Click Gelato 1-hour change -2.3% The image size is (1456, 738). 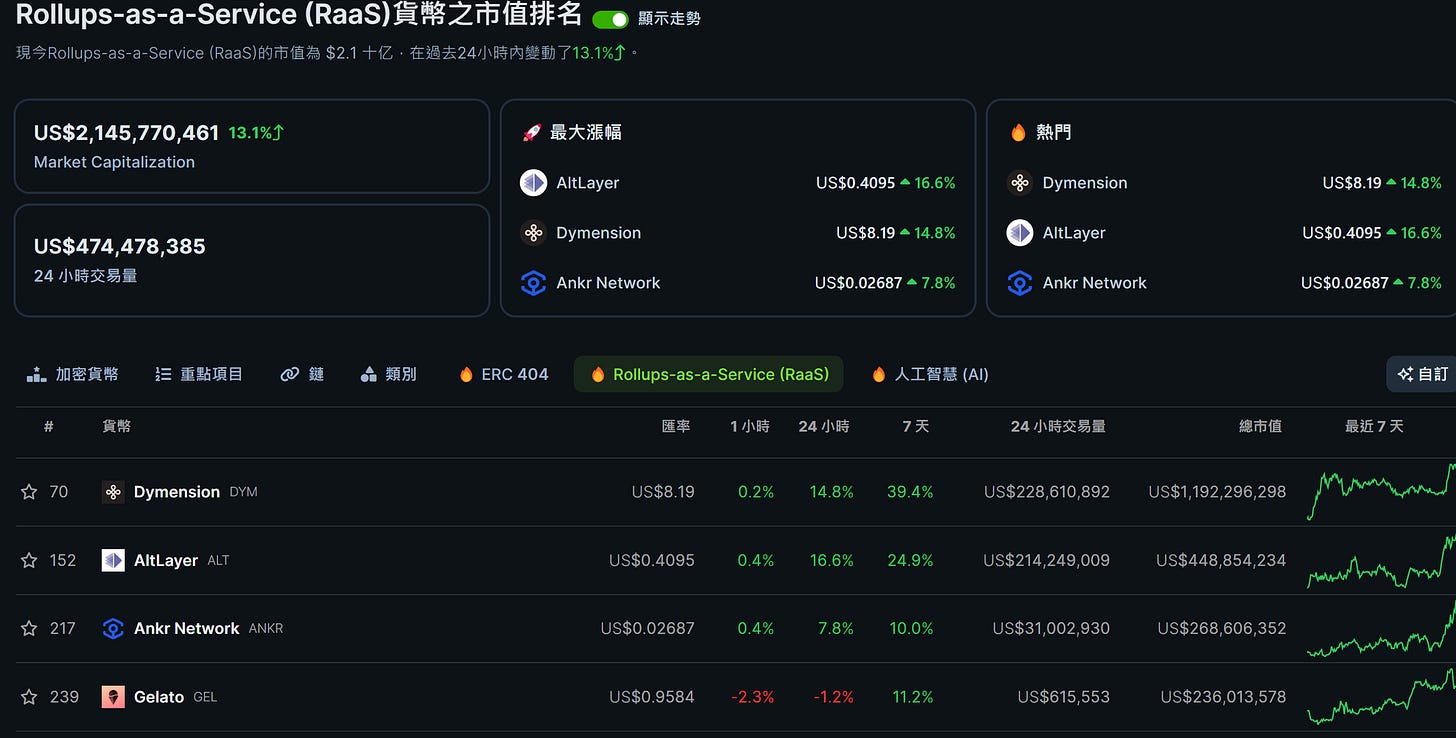point(752,696)
